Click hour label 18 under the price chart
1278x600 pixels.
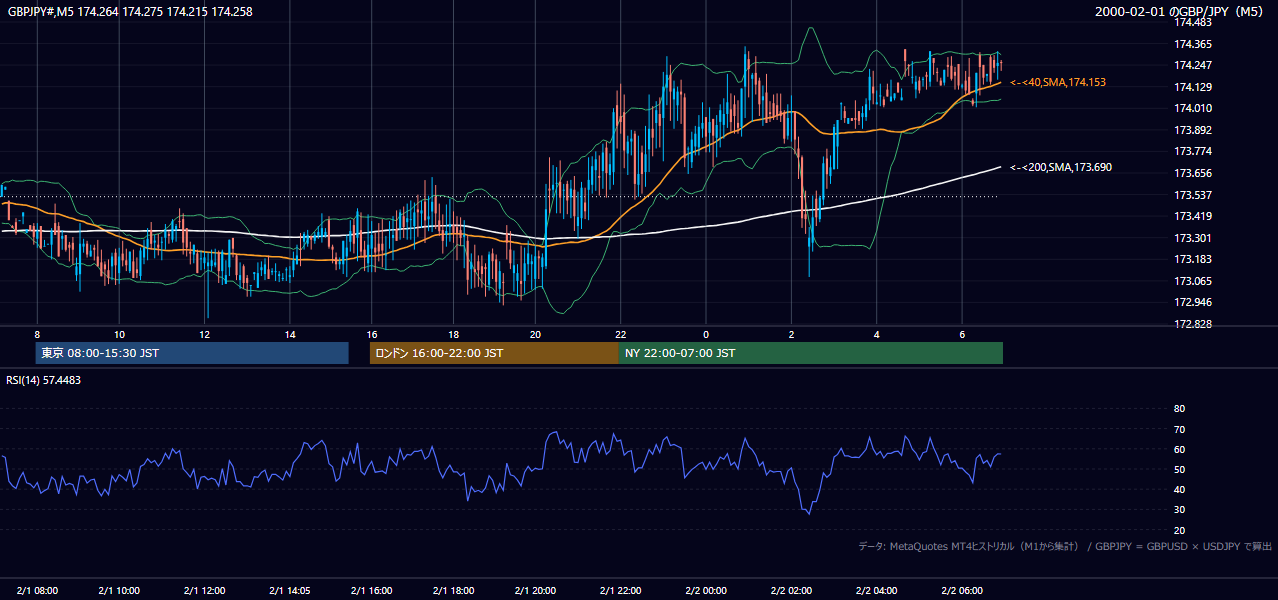click(453, 334)
